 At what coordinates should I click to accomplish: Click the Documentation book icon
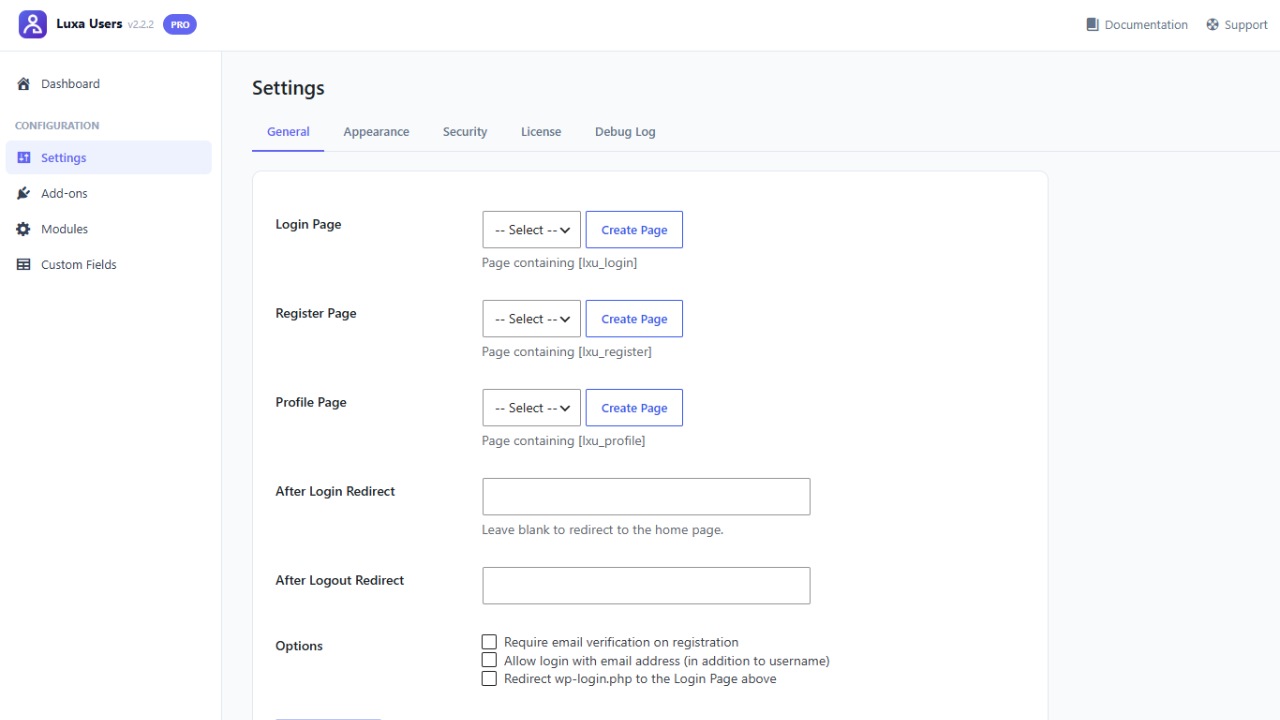click(x=1092, y=25)
